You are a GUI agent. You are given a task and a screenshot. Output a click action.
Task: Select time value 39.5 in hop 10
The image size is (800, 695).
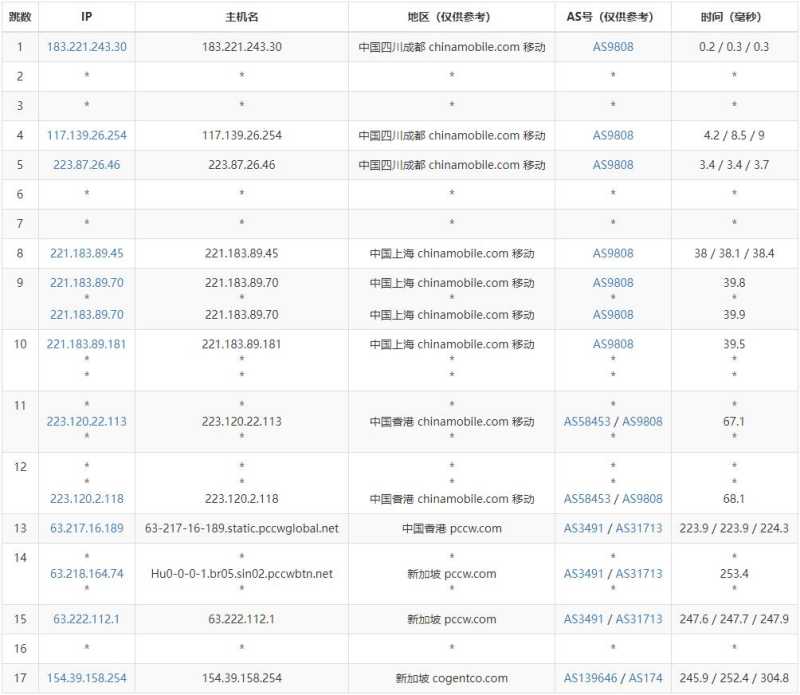[734, 344]
